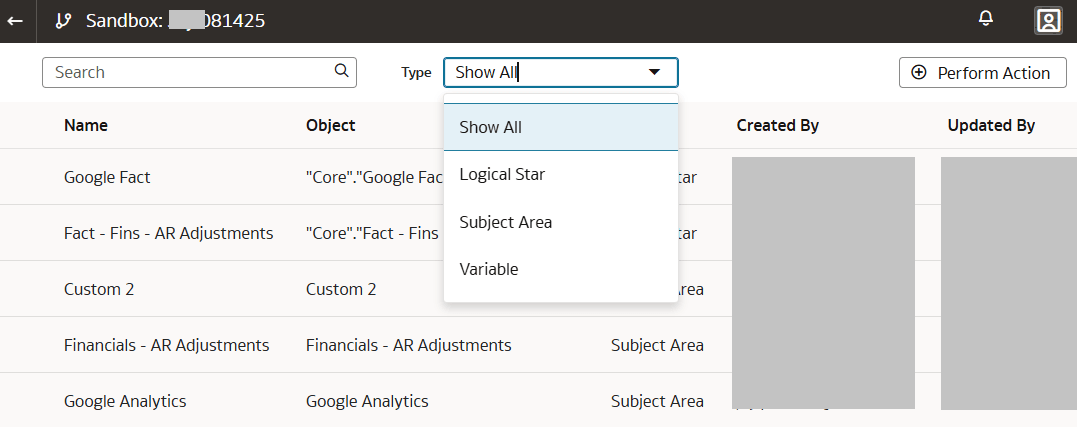Click the plus icon in Perform Action

[x=919, y=73]
